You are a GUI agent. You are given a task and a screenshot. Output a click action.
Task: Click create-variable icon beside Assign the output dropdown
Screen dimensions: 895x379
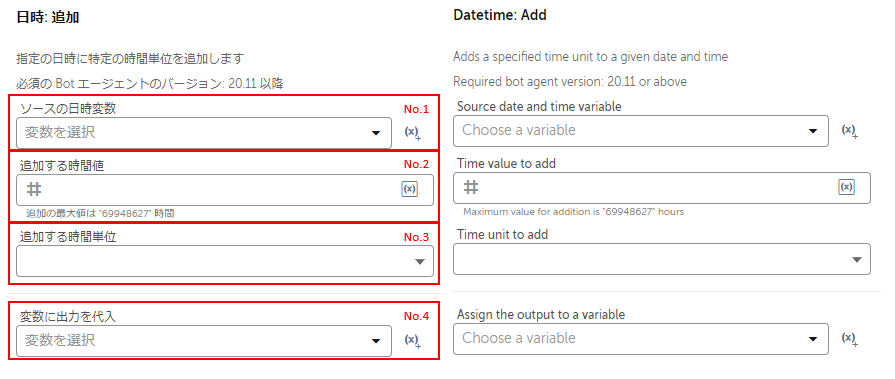tap(850, 338)
